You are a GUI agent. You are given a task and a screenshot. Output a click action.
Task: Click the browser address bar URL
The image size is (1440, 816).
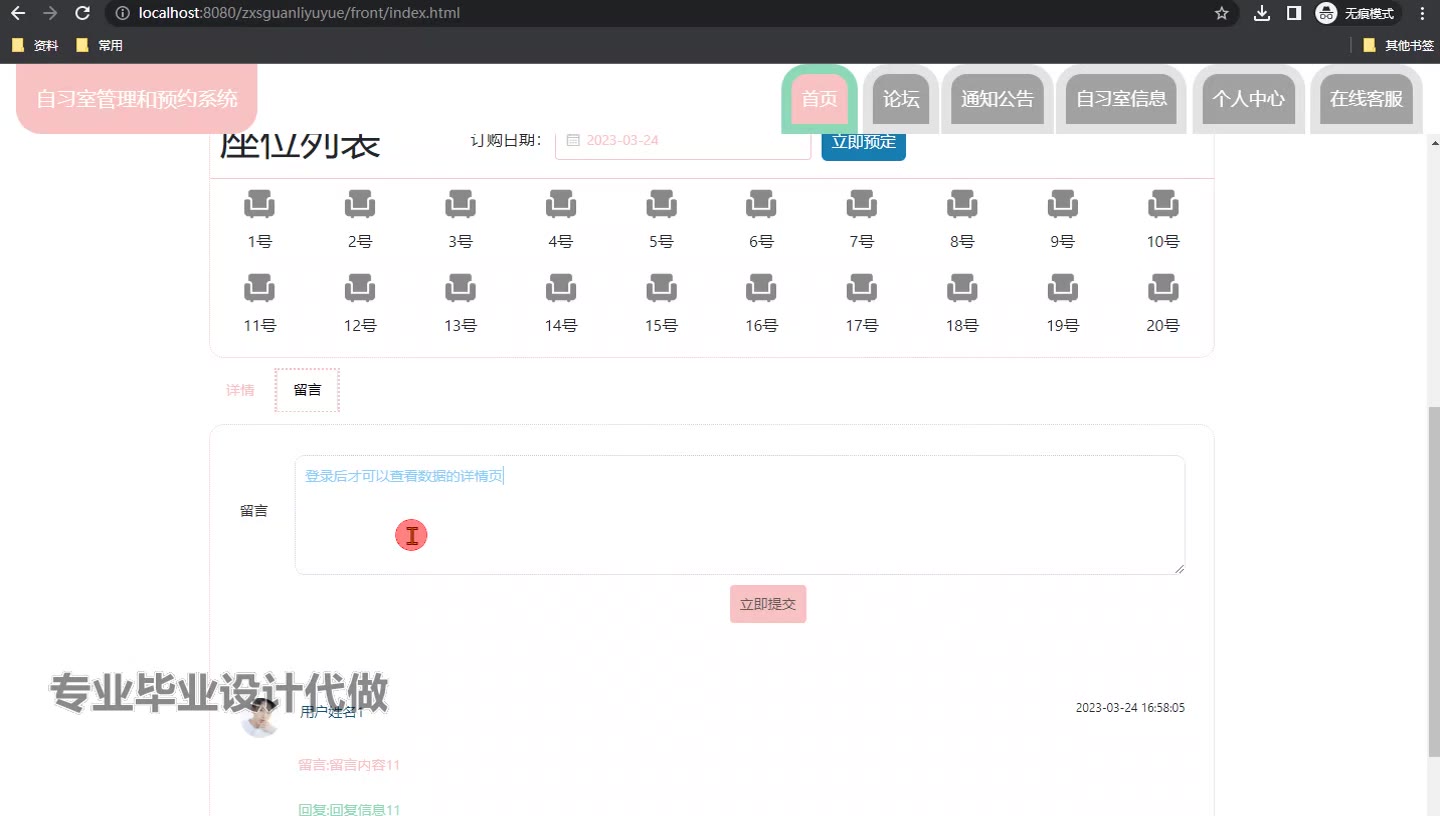point(300,14)
